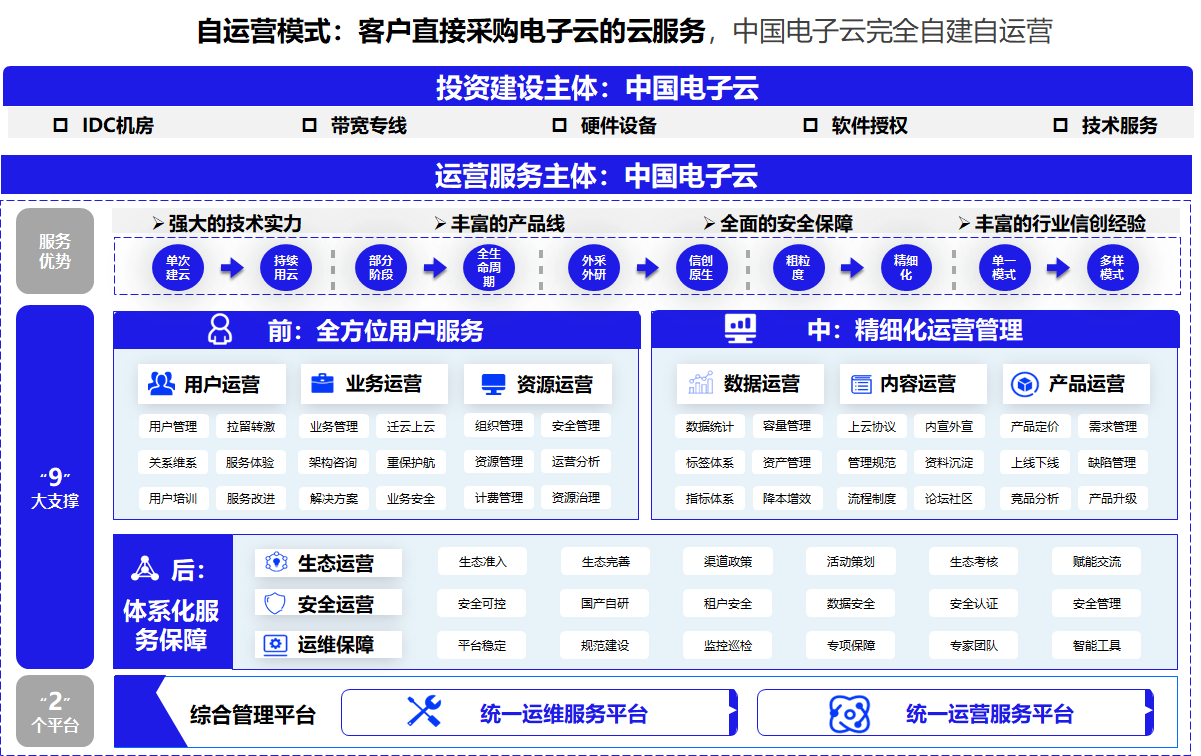The height and width of the screenshot is (756, 1201).
Task: Select the 安全运营 shield icon
Action: tap(275, 603)
